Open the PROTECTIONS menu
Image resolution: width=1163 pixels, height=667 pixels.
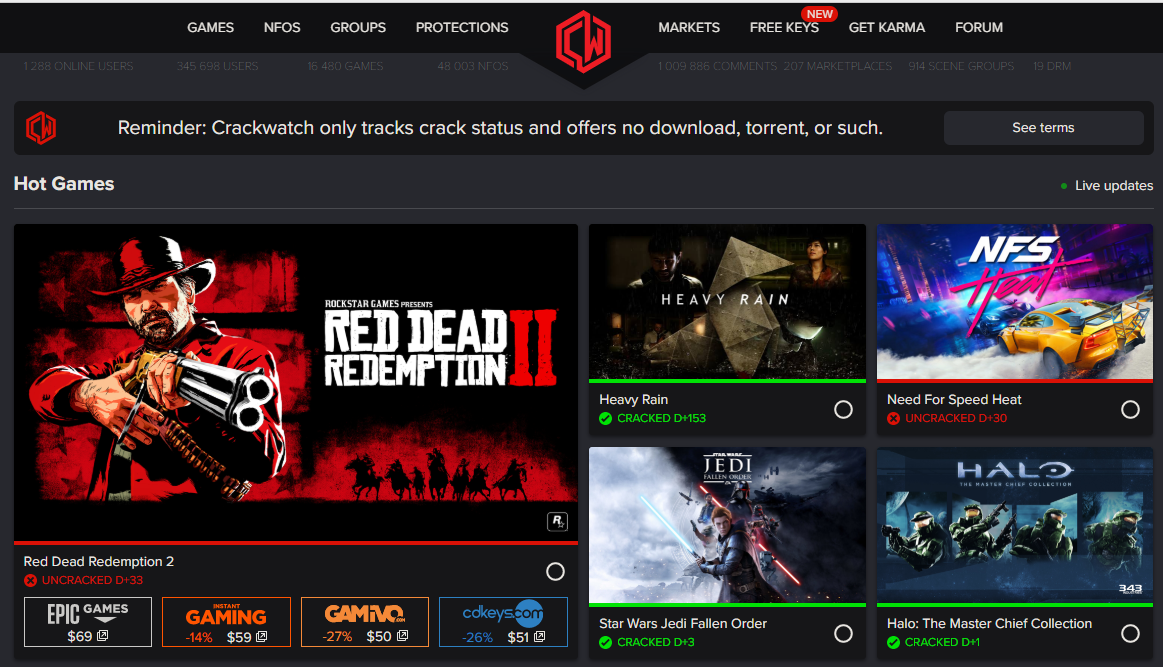[x=462, y=27]
